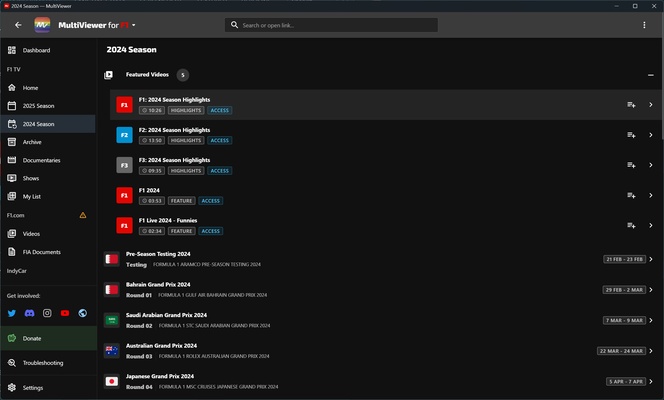The width and height of the screenshot is (664, 400).
Task: Expand F1 Live 2024 - Funnies chevron
Action: [x=651, y=226]
